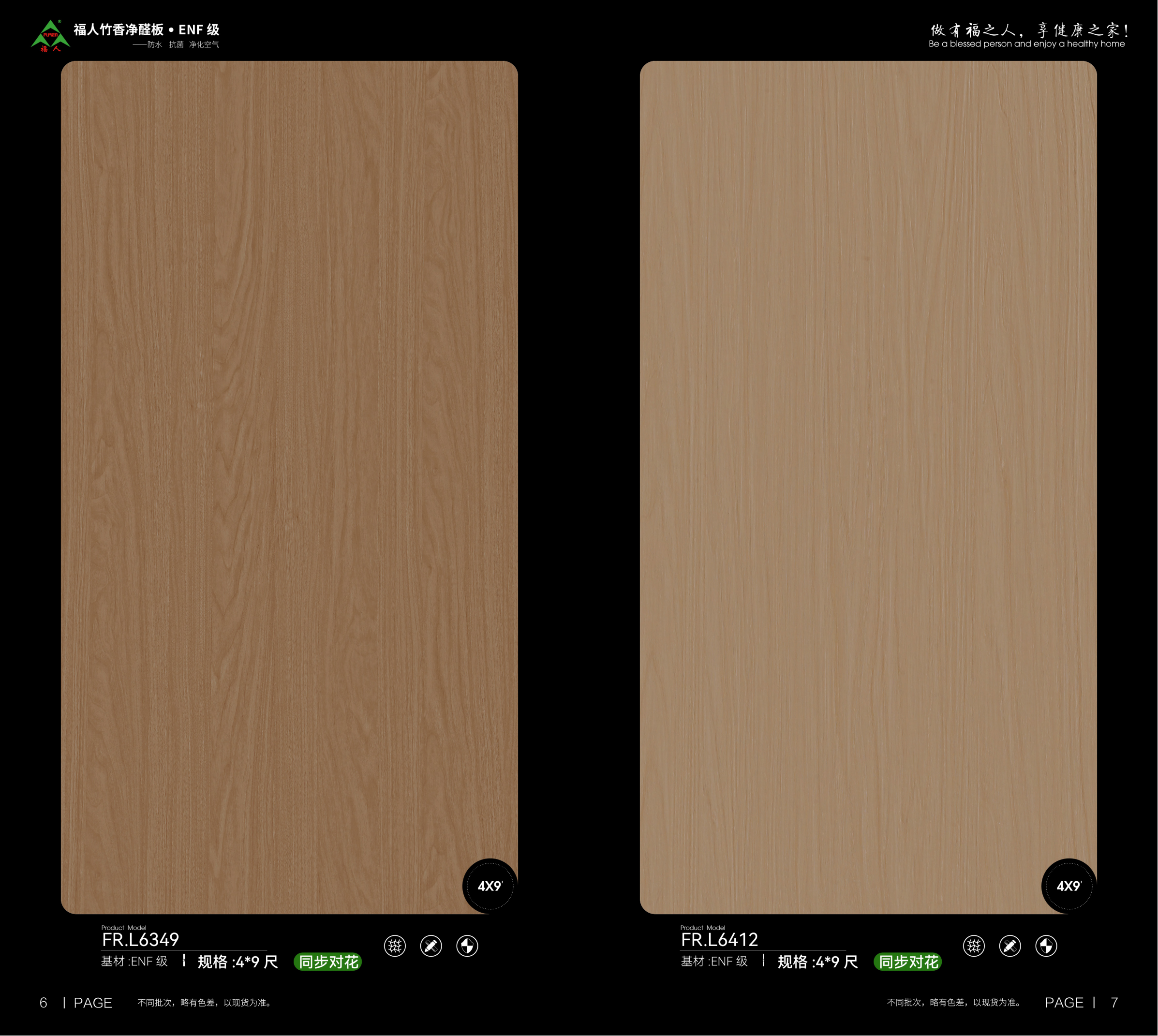Click the shield icon under FR.L6349

(x=467, y=946)
